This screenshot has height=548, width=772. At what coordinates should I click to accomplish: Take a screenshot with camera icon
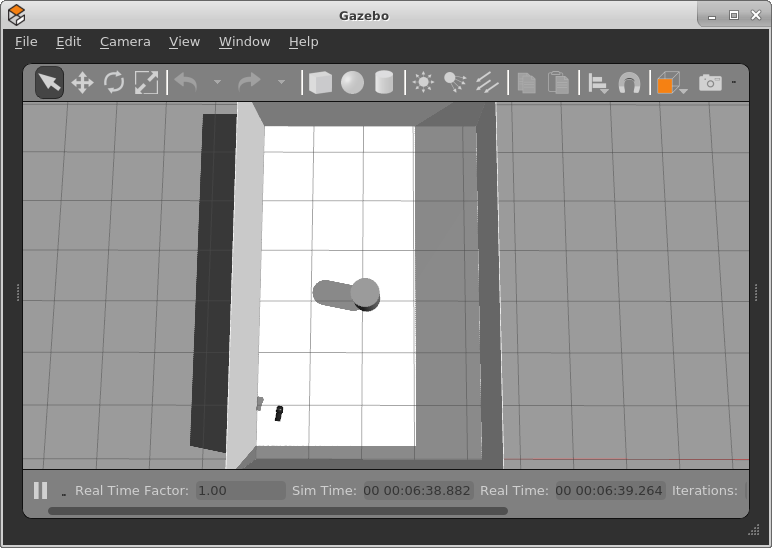pyautogui.click(x=710, y=82)
